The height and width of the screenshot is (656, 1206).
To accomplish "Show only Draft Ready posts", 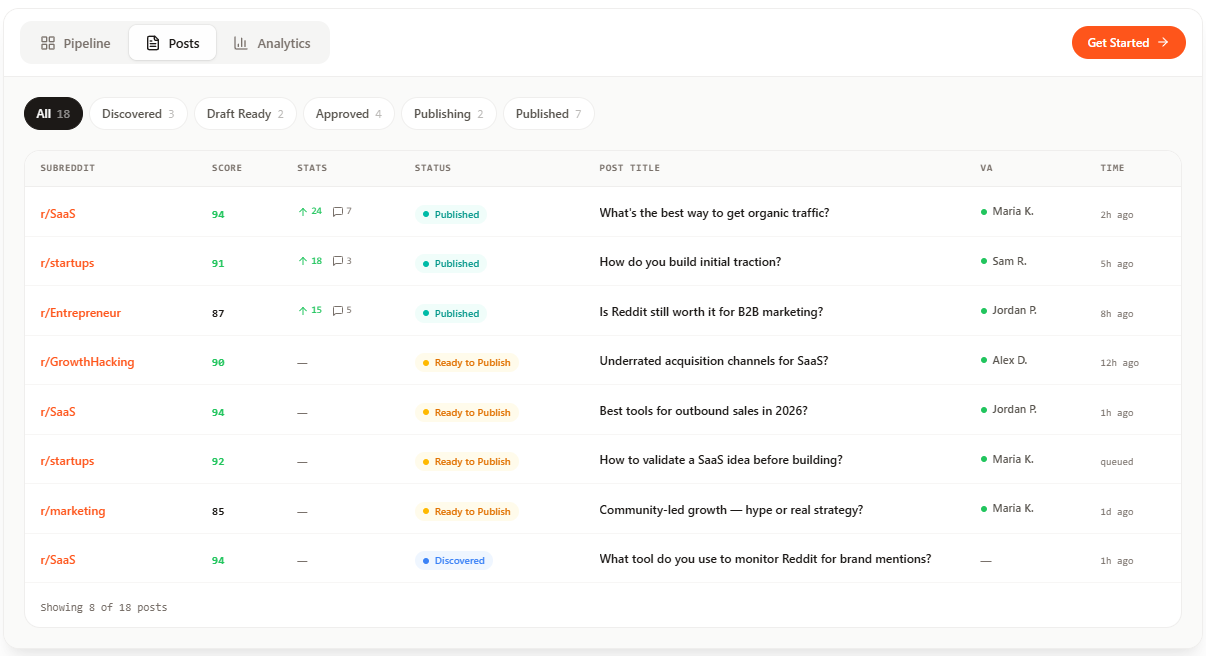I will click(245, 114).
